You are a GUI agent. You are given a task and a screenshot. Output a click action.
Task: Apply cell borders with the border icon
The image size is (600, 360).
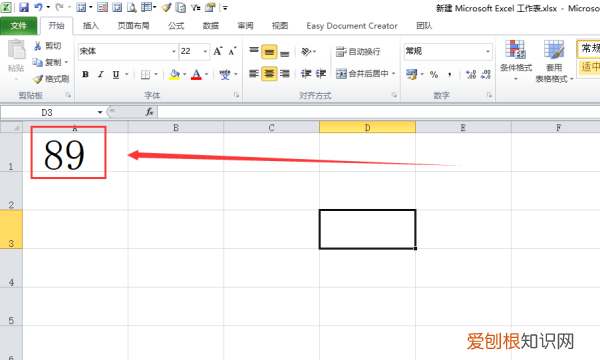(145, 74)
